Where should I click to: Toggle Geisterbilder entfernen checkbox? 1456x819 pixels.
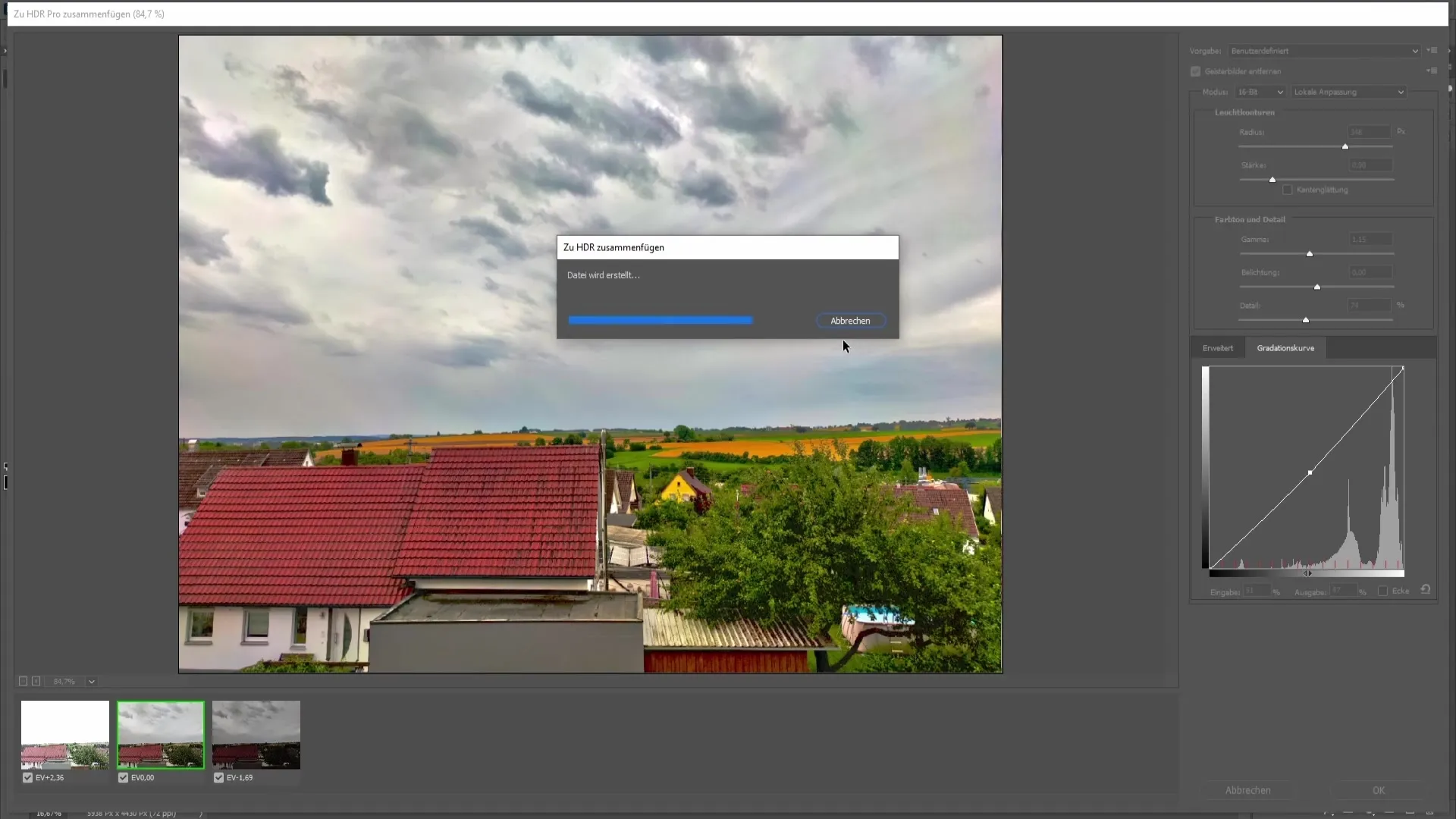tap(1196, 71)
